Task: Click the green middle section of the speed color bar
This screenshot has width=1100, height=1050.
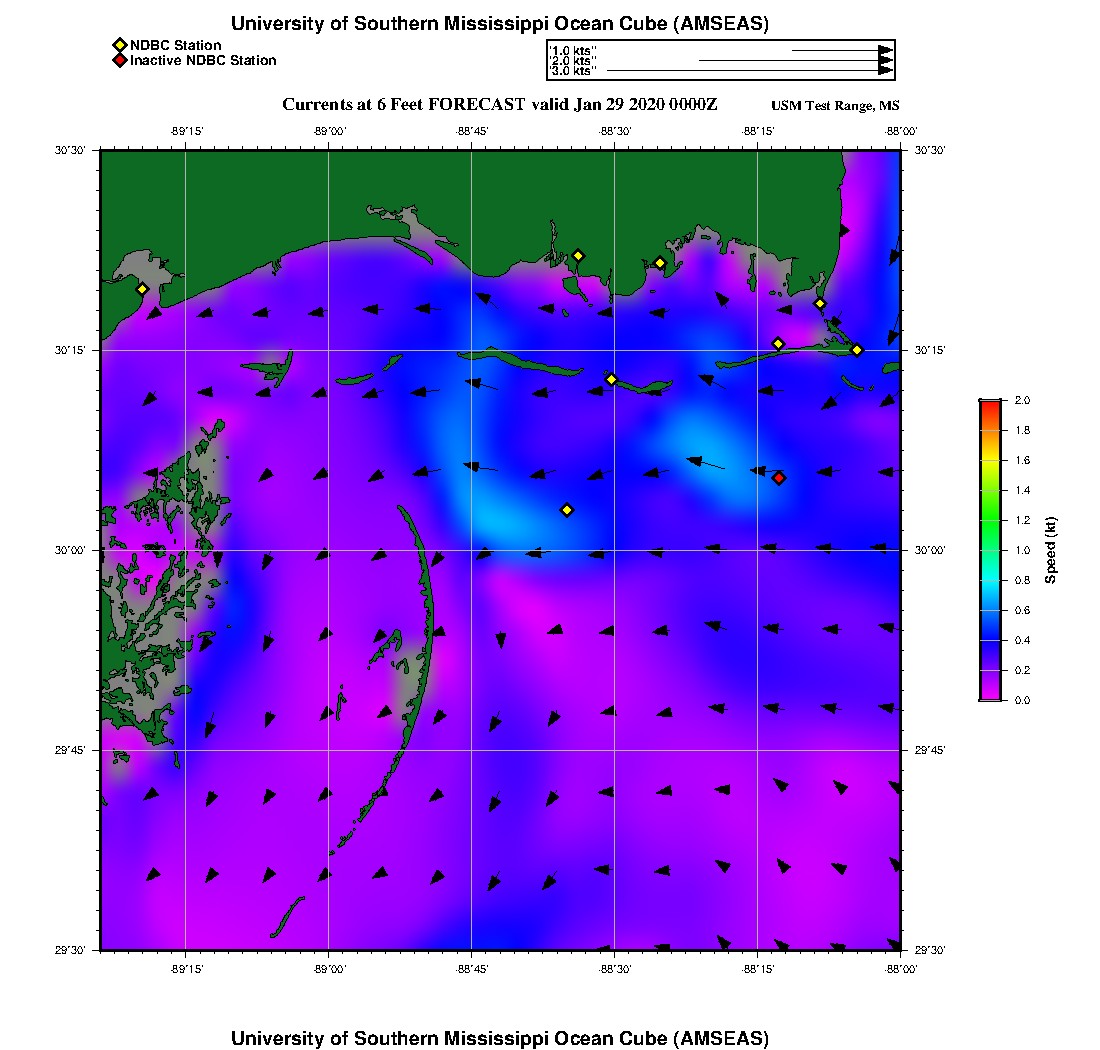Action: (x=990, y=520)
